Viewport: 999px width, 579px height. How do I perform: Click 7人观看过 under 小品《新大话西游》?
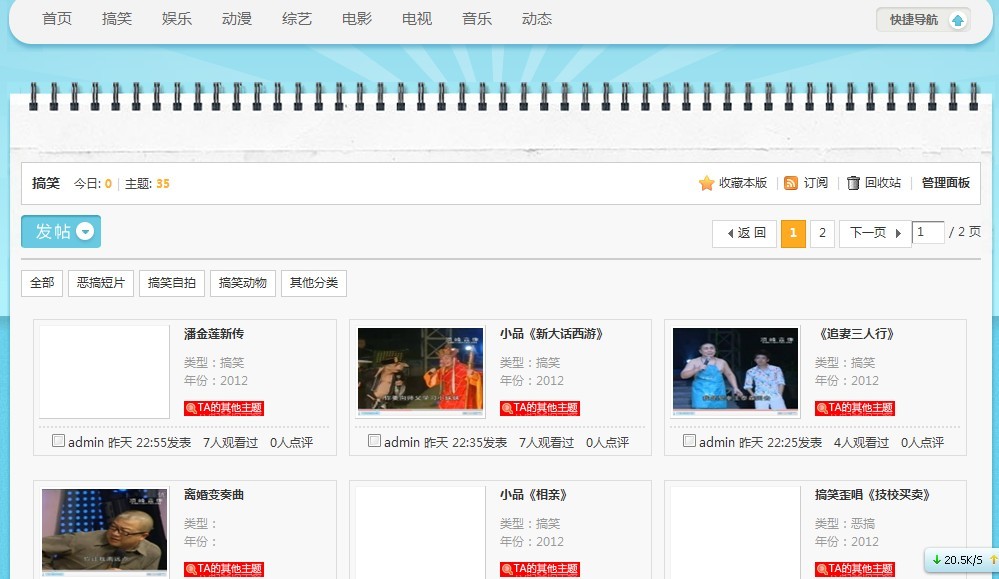[547, 442]
